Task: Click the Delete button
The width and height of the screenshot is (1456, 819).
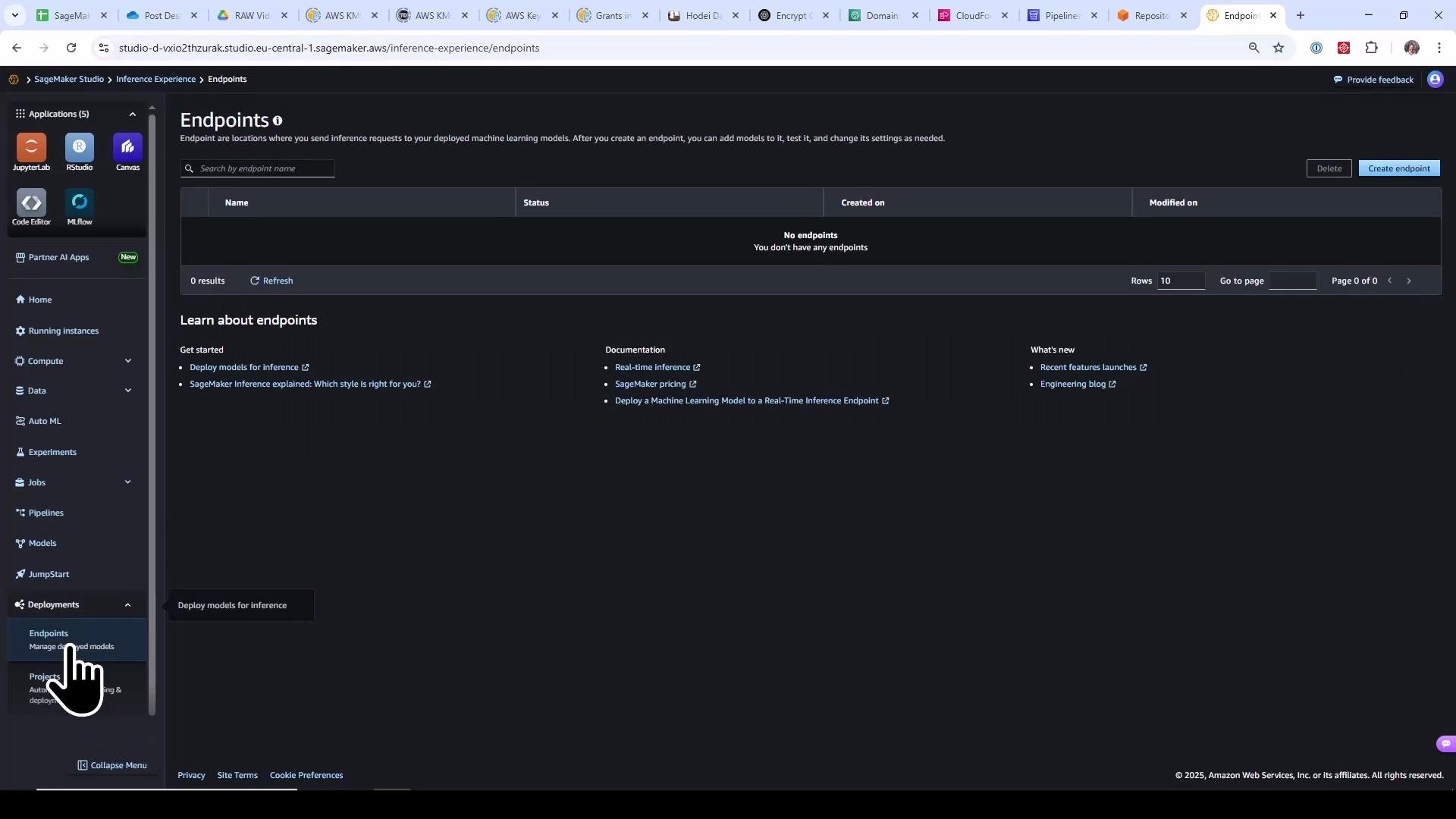Action: click(1329, 168)
